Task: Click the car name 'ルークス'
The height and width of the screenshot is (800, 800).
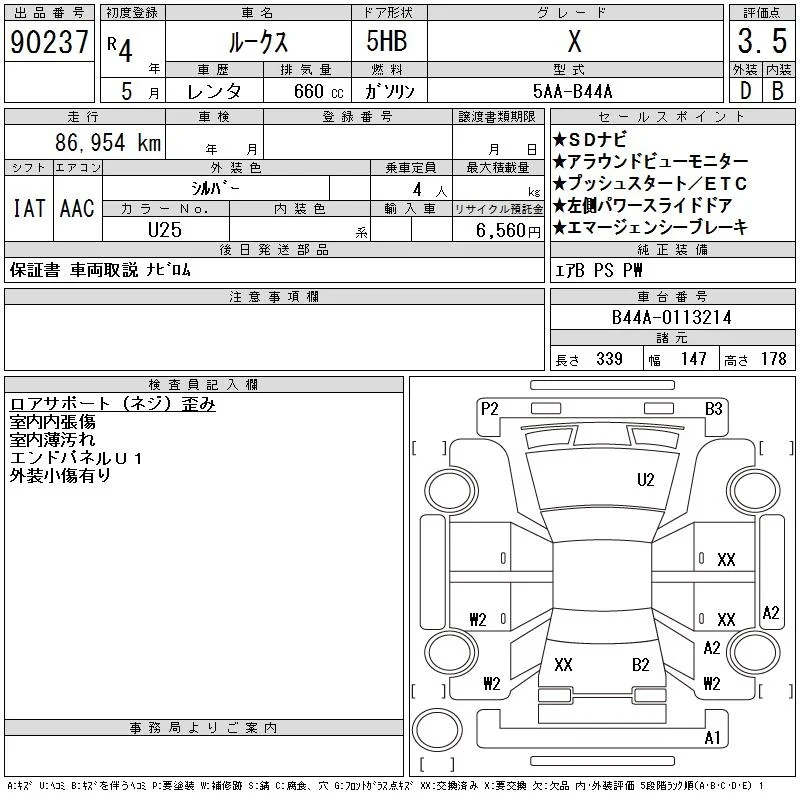Action: pyautogui.click(x=258, y=42)
